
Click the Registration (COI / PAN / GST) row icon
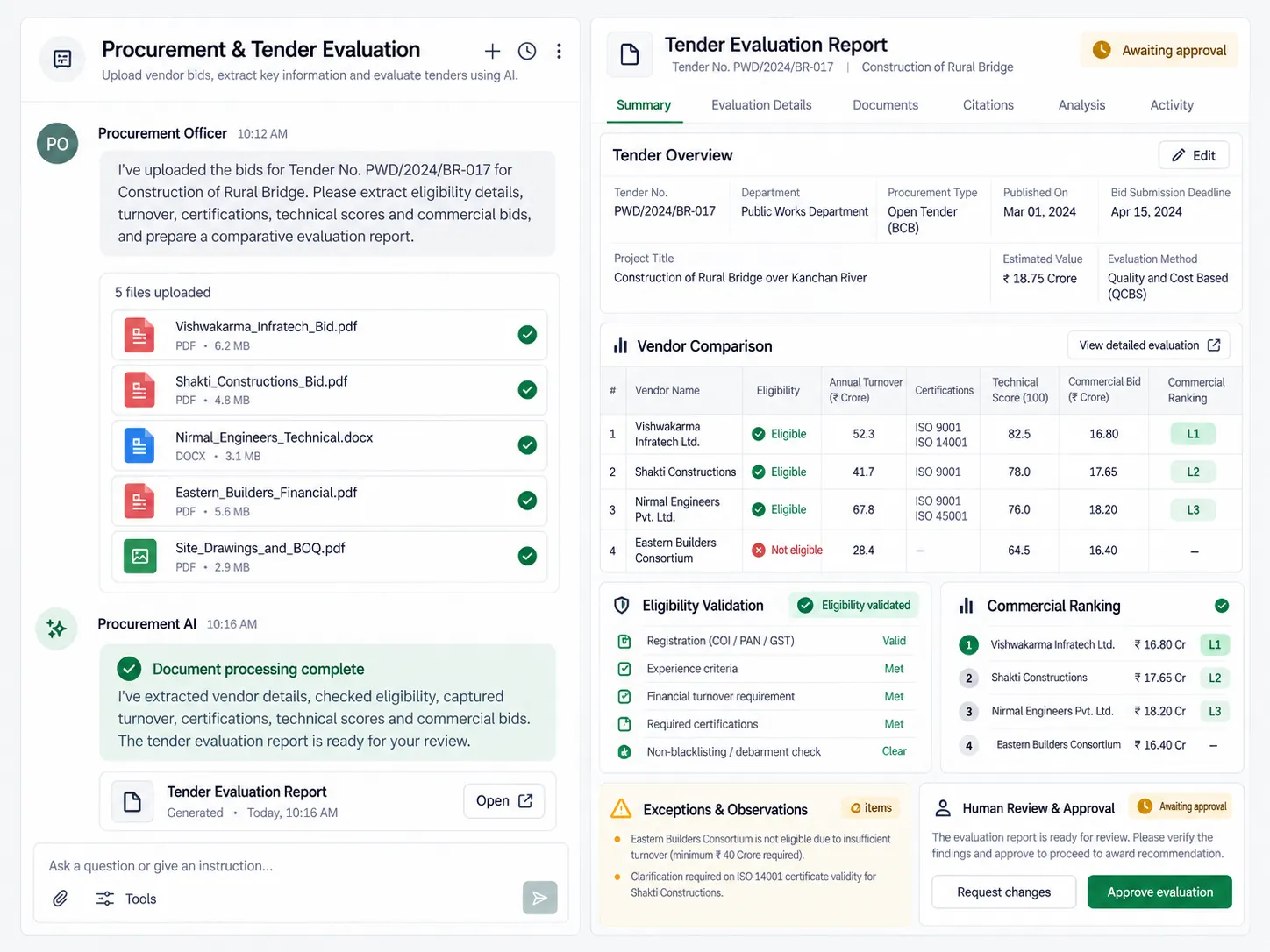pyautogui.click(x=624, y=641)
